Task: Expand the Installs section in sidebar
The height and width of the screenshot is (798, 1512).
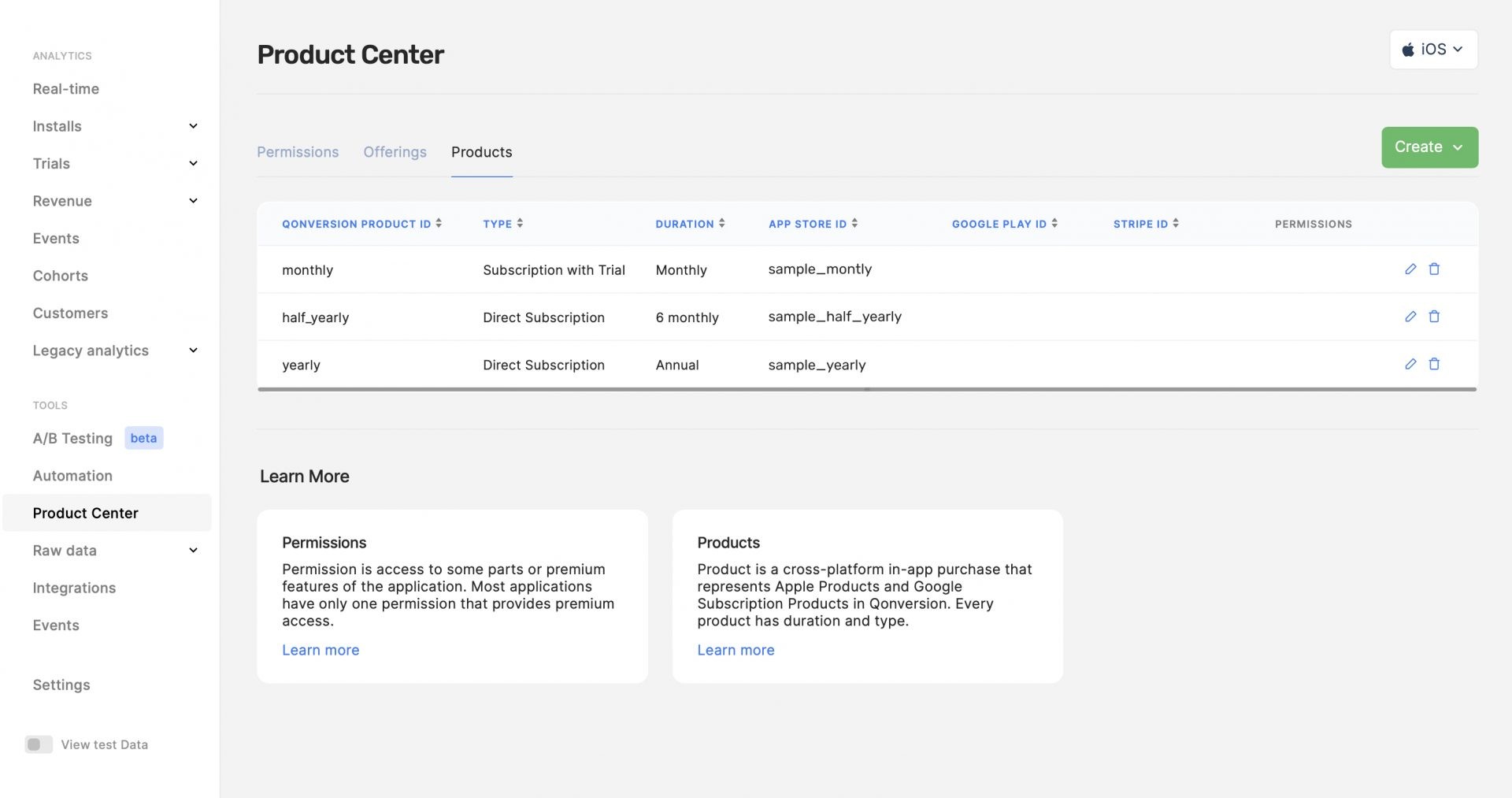Action: 193,126
